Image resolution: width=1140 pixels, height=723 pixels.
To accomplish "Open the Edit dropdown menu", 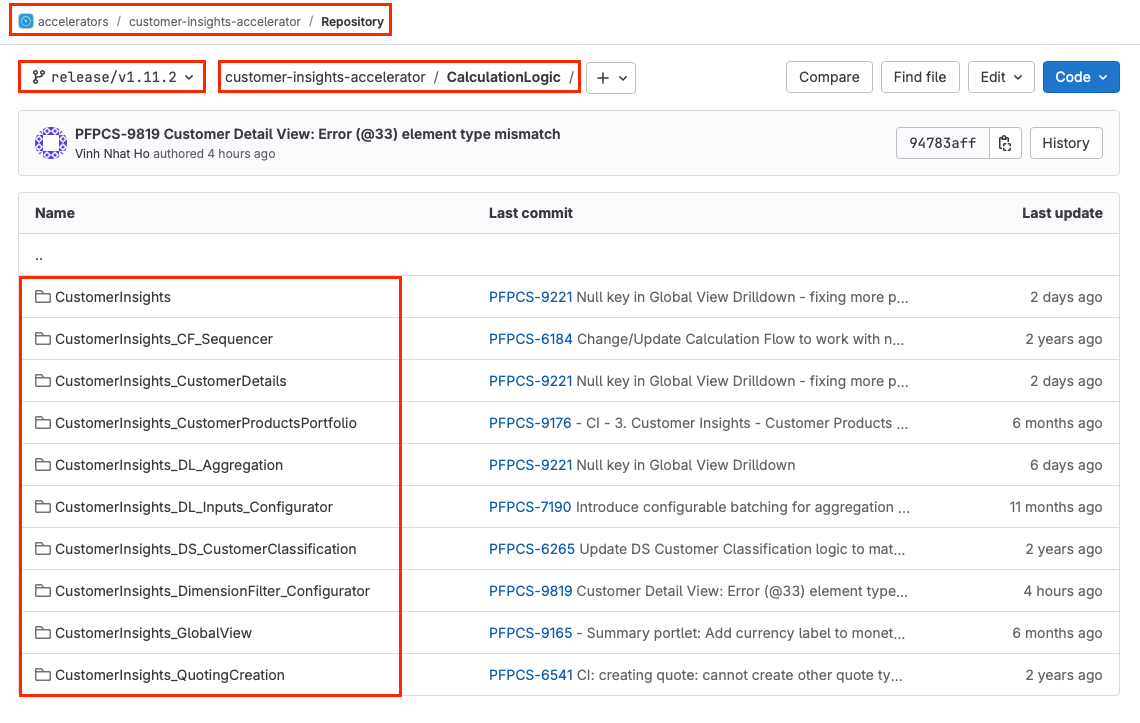I will coord(1001,77).
